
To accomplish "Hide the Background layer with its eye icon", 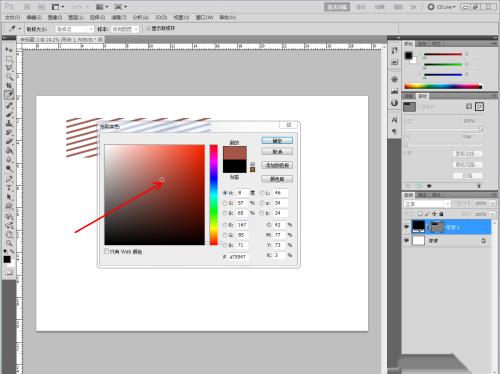I will point(406,240).
